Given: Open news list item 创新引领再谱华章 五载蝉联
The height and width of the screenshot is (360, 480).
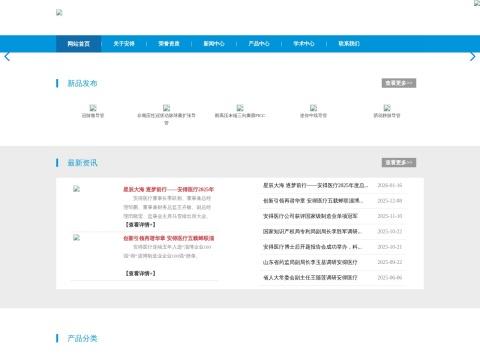Looking at the screenshot, I should pos(313,201).
